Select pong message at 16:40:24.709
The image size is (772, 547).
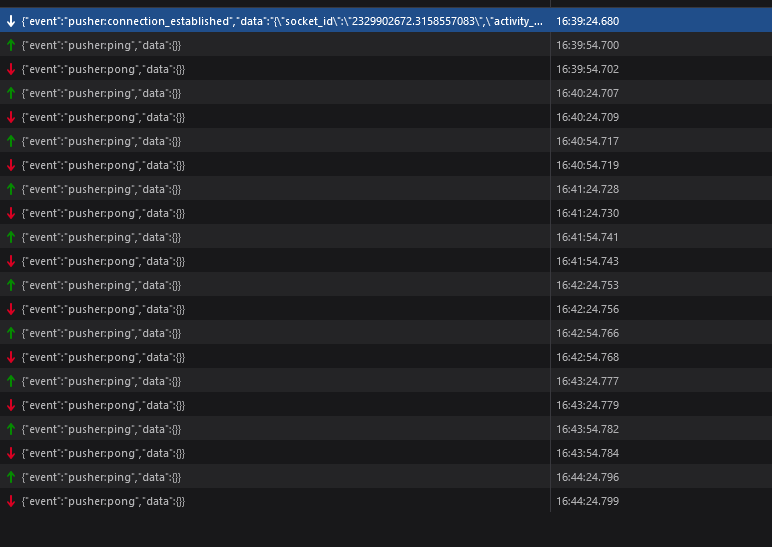coord(386,117)
